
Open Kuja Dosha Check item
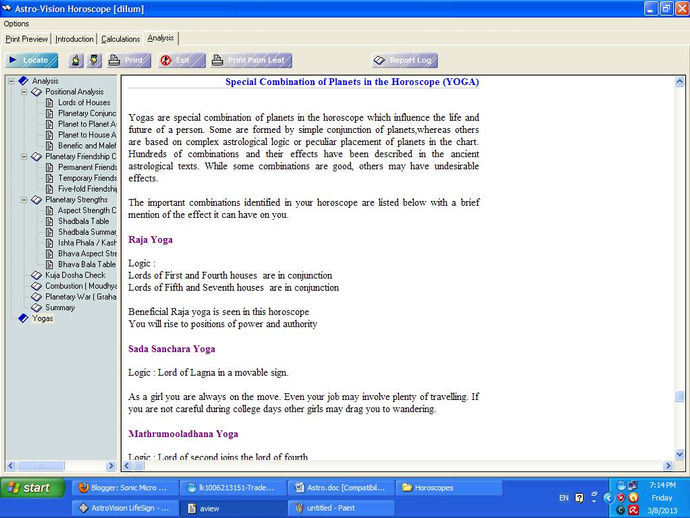point(75,275)
